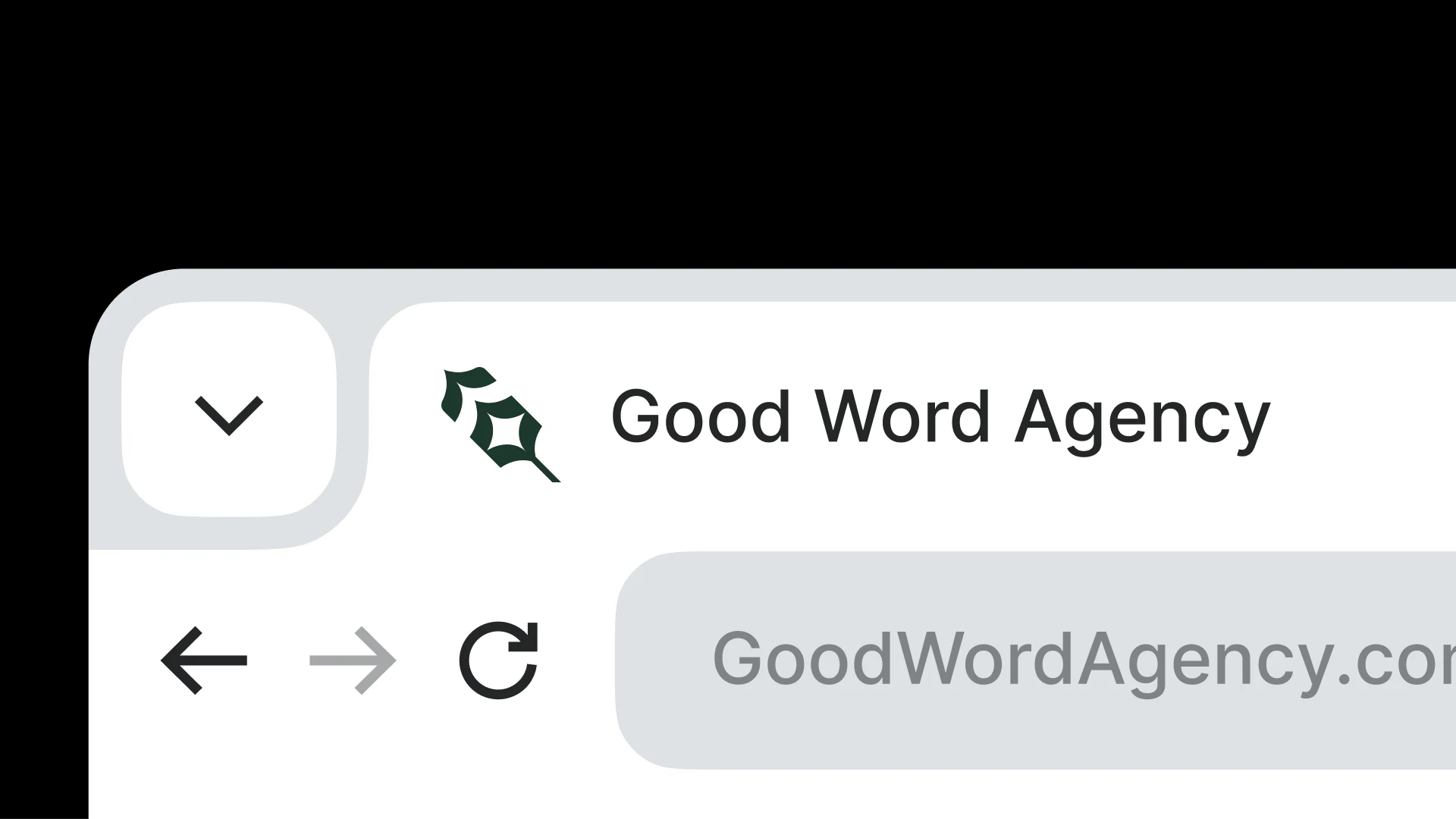
Task: Go forward to the next page
Action: [353, 661]
